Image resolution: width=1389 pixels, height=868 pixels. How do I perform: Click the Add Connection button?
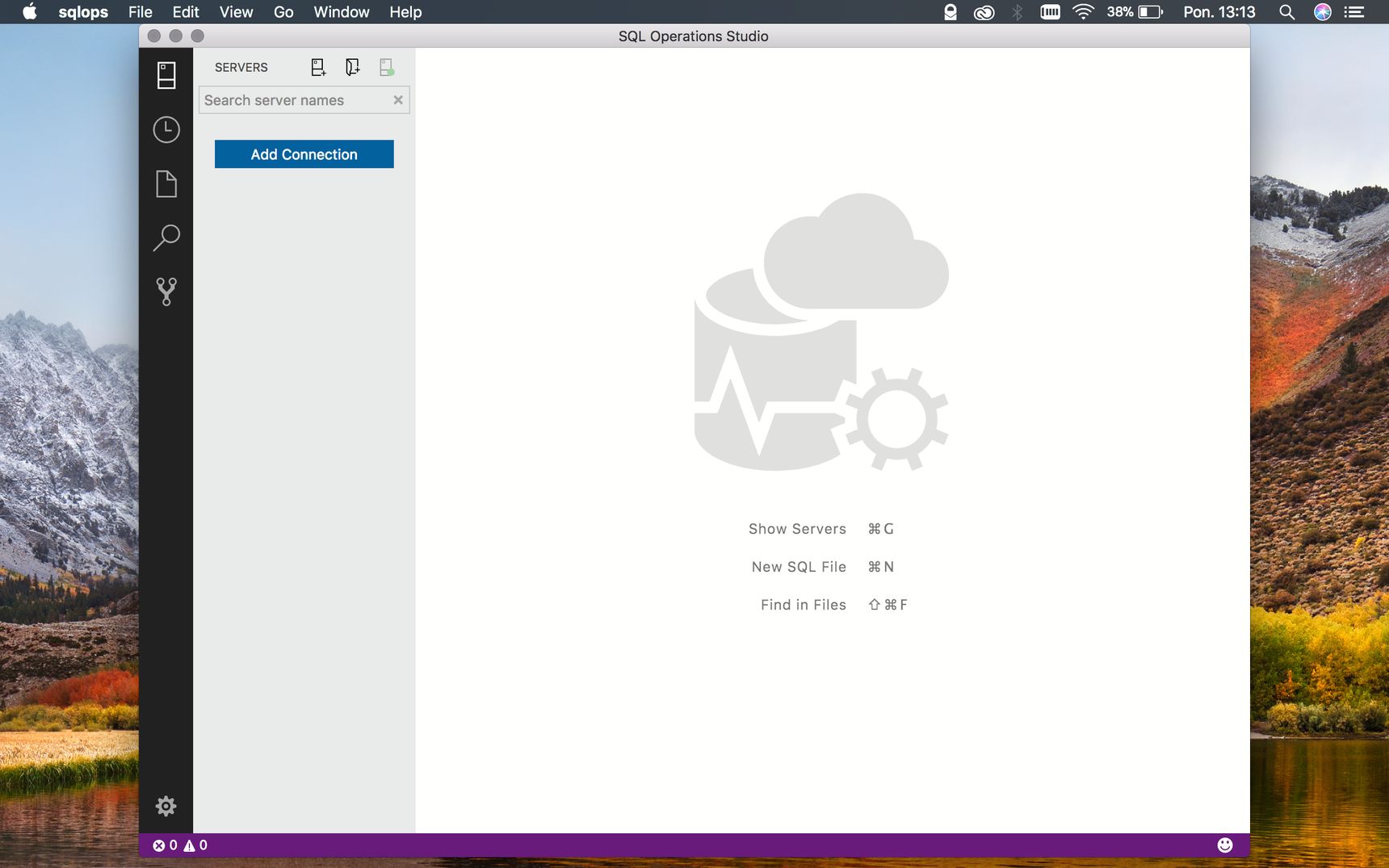click(x=304, y=154)
